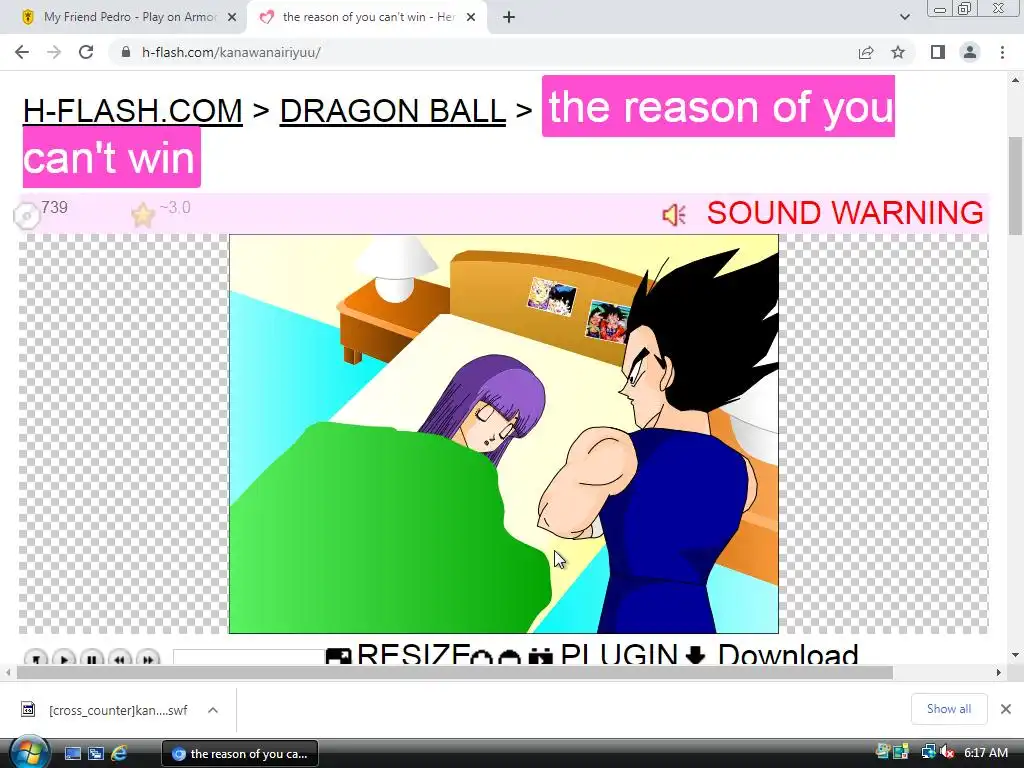This screenshot has height=768, width=1024.
Task: Click the RESIZE button
Action: (x=398, y=654)
